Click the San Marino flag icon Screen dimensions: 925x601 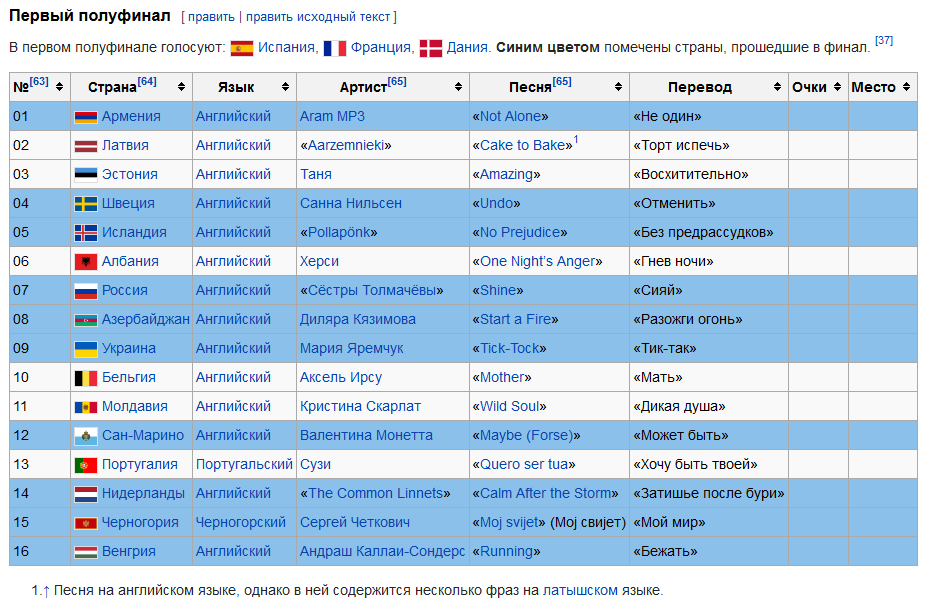click(85, 436)
